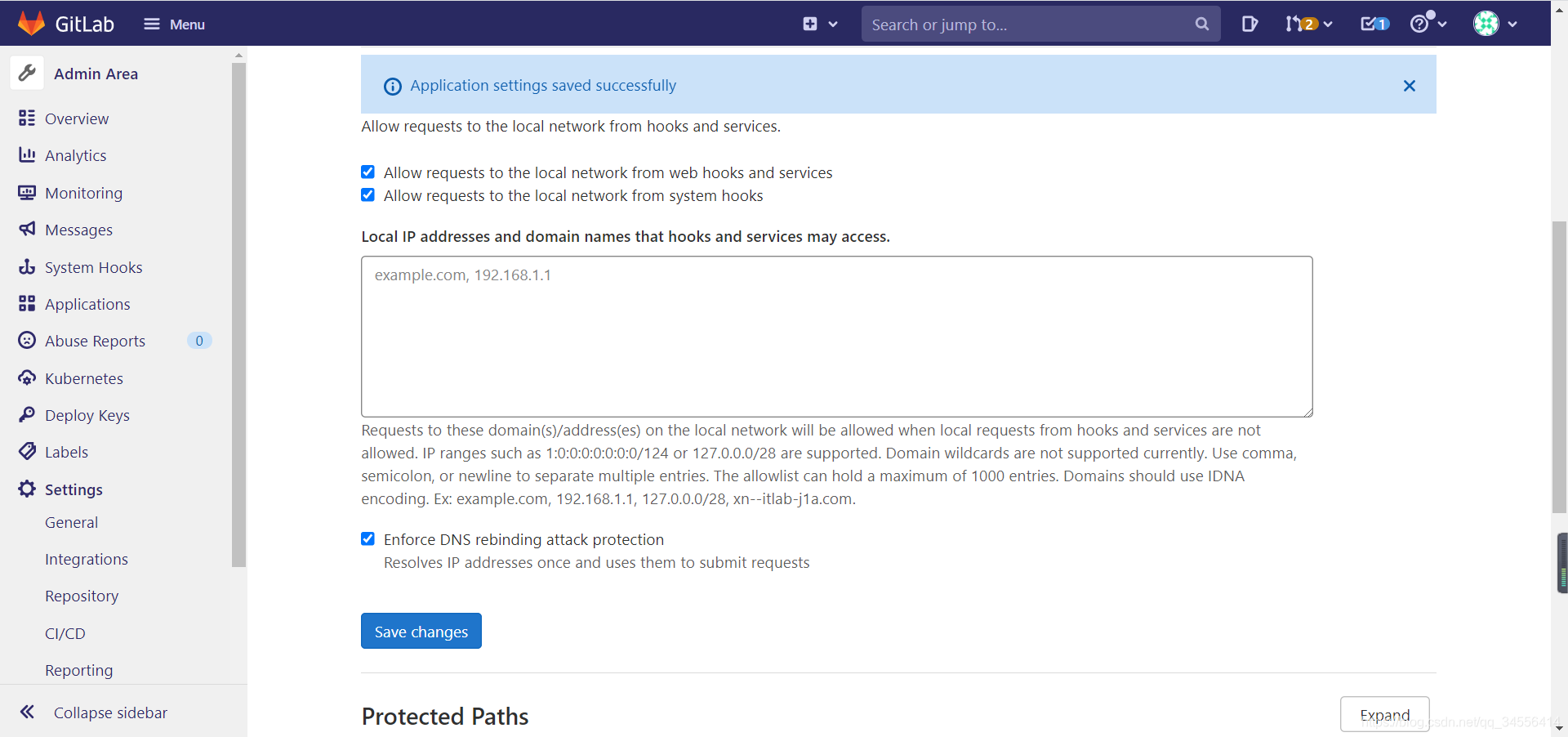Uncheck allow local network requests from system hooks
The width and height of the screenshot is (1568, 737).
point(367,194)
